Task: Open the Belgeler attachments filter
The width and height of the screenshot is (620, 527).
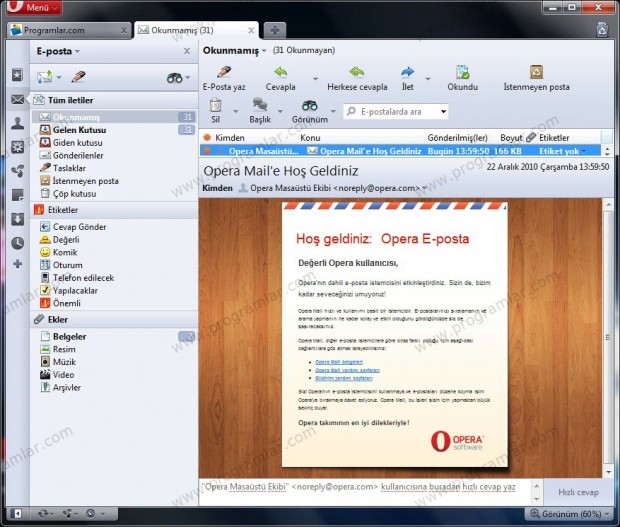Action: point(114,336)
